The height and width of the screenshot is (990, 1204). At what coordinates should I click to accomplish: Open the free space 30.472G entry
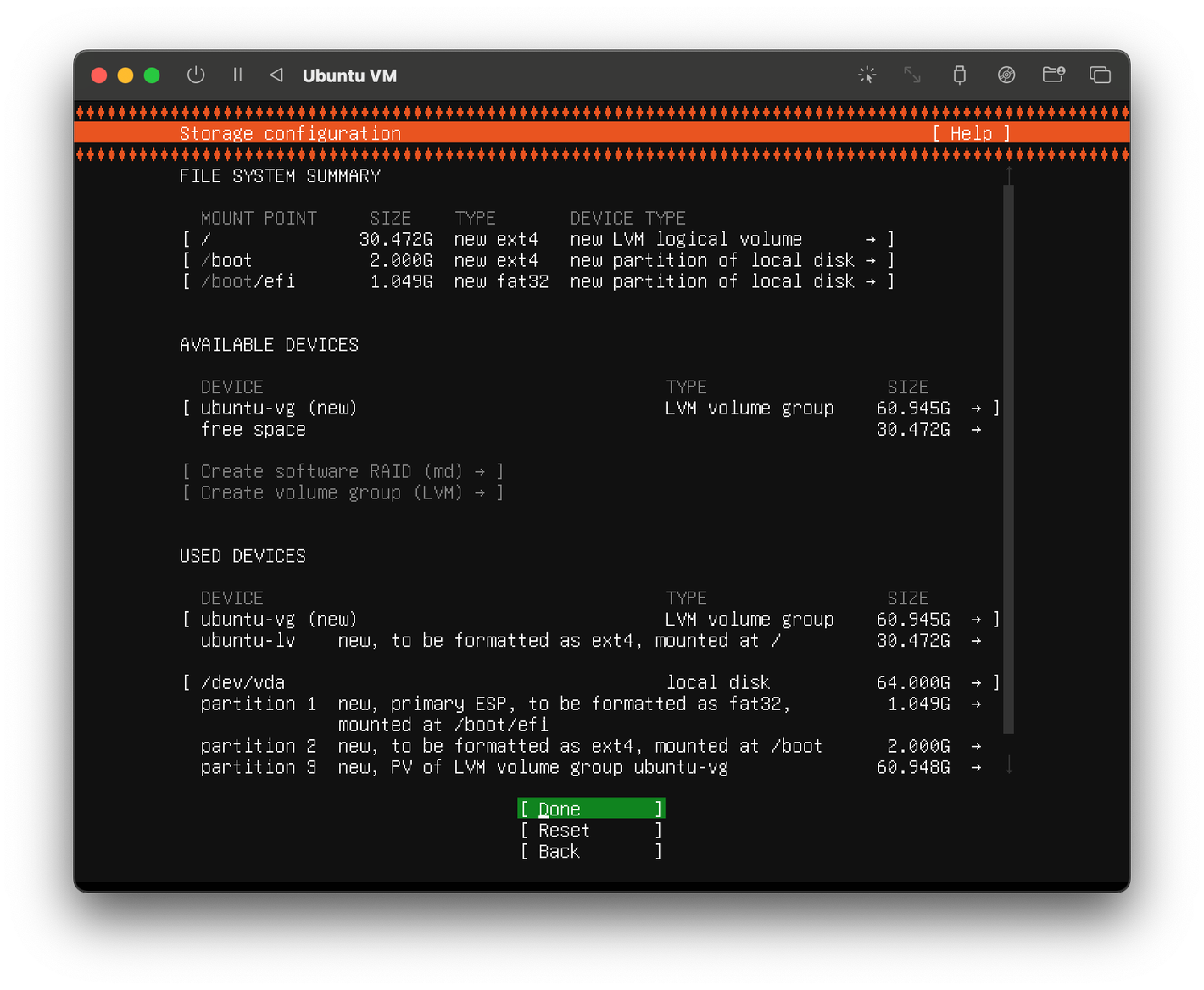(x=591, y=429)
